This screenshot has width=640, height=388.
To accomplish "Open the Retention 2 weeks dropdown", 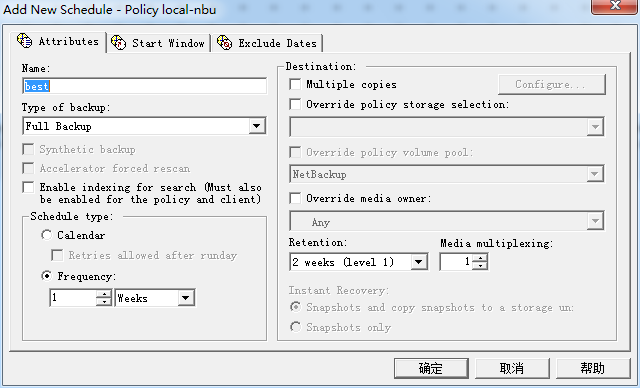I will (x=419, y=262).
